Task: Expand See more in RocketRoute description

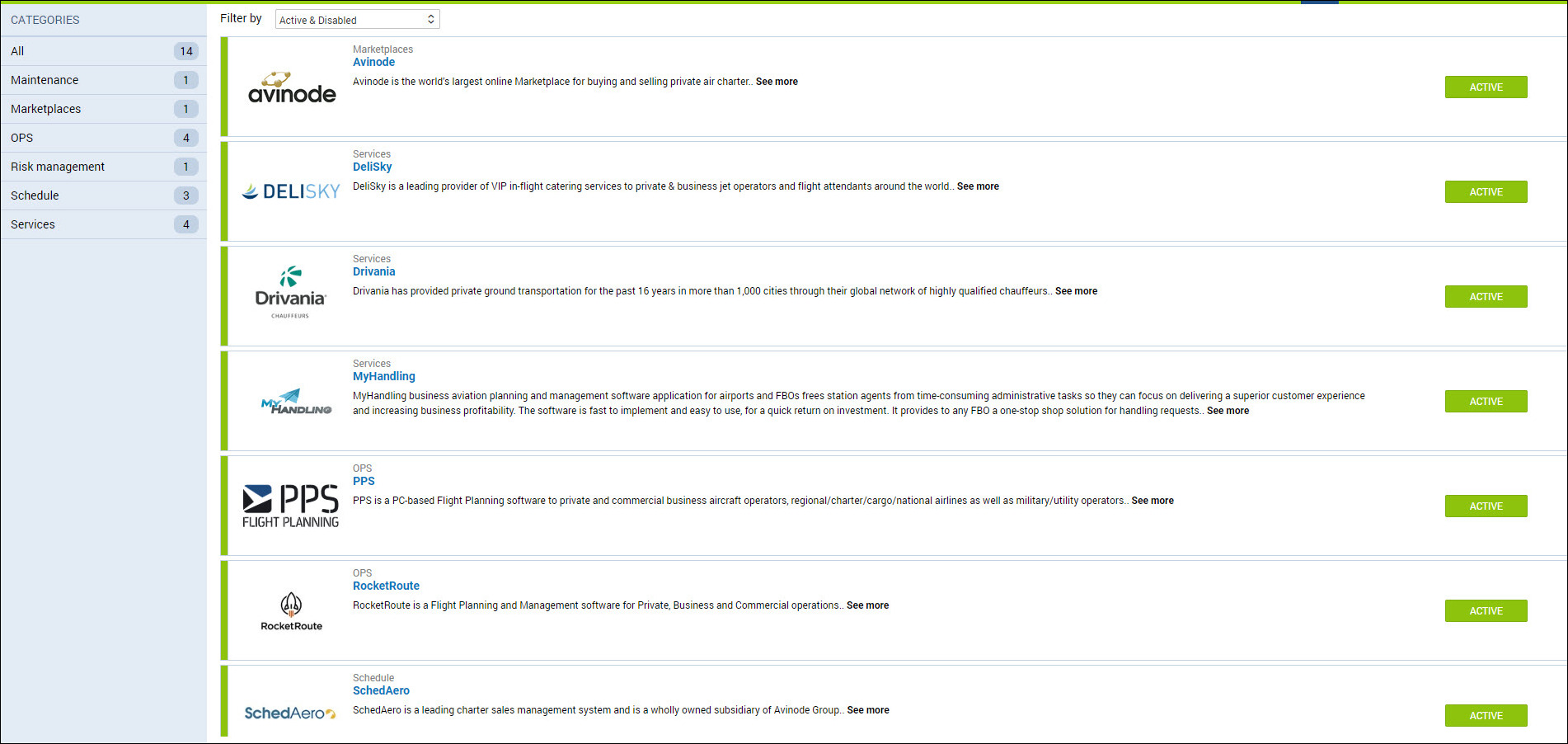Action: 867,605
